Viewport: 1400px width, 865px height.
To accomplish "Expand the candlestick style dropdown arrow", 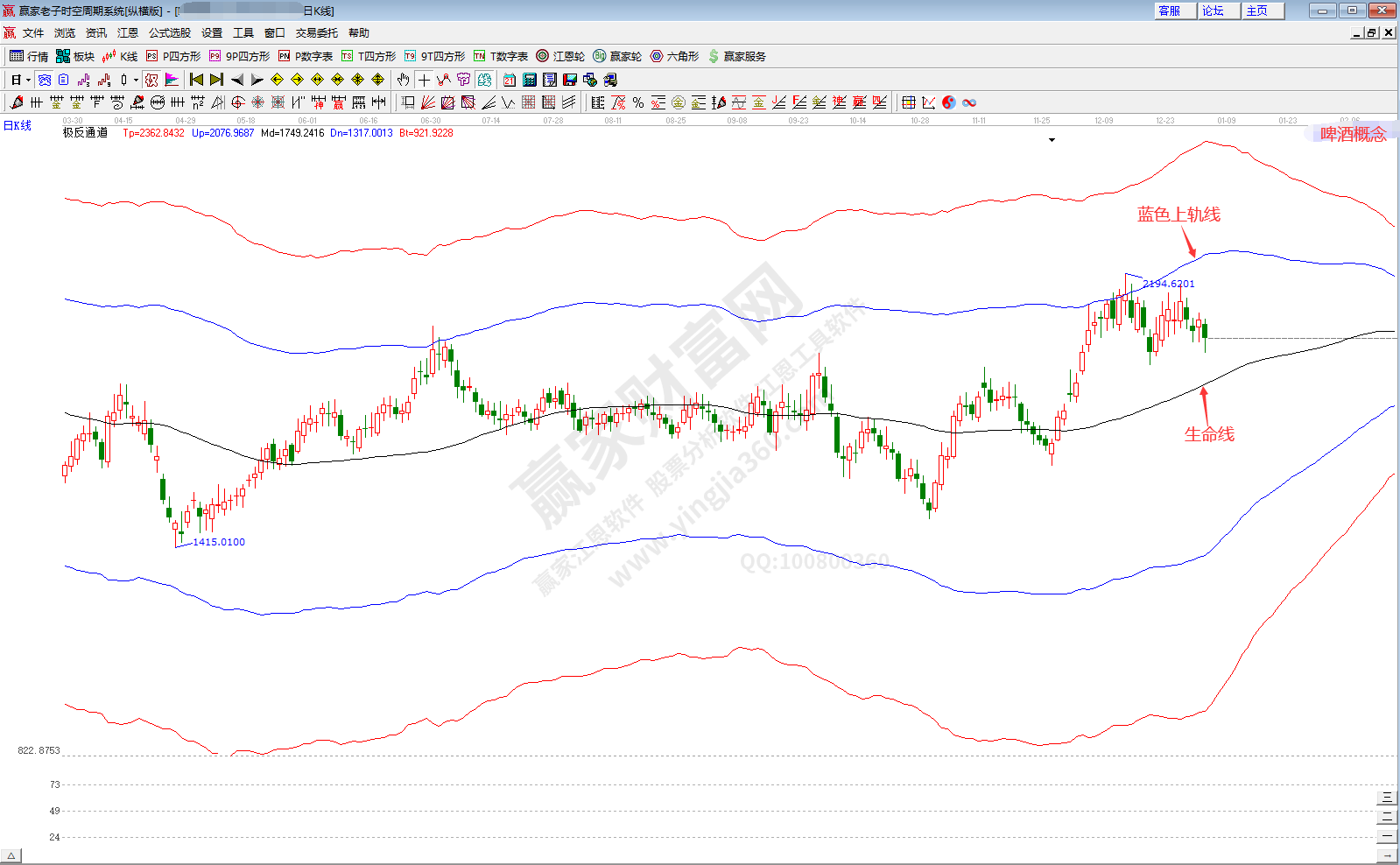I will pos(136,80).
